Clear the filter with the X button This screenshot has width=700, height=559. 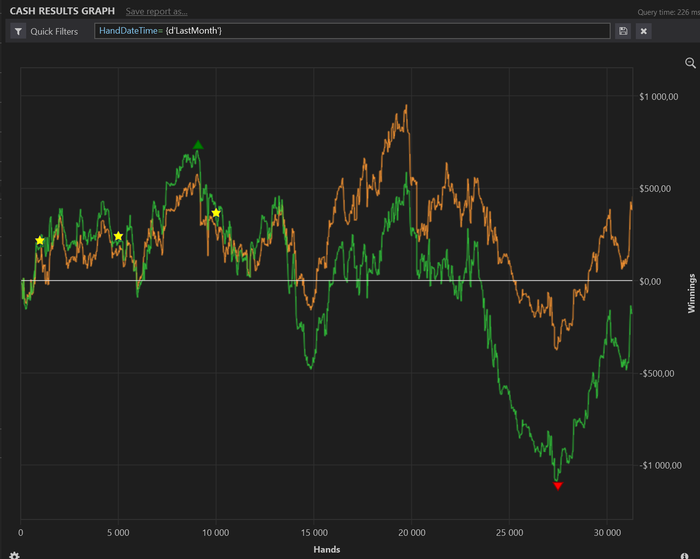click(643, 31)
